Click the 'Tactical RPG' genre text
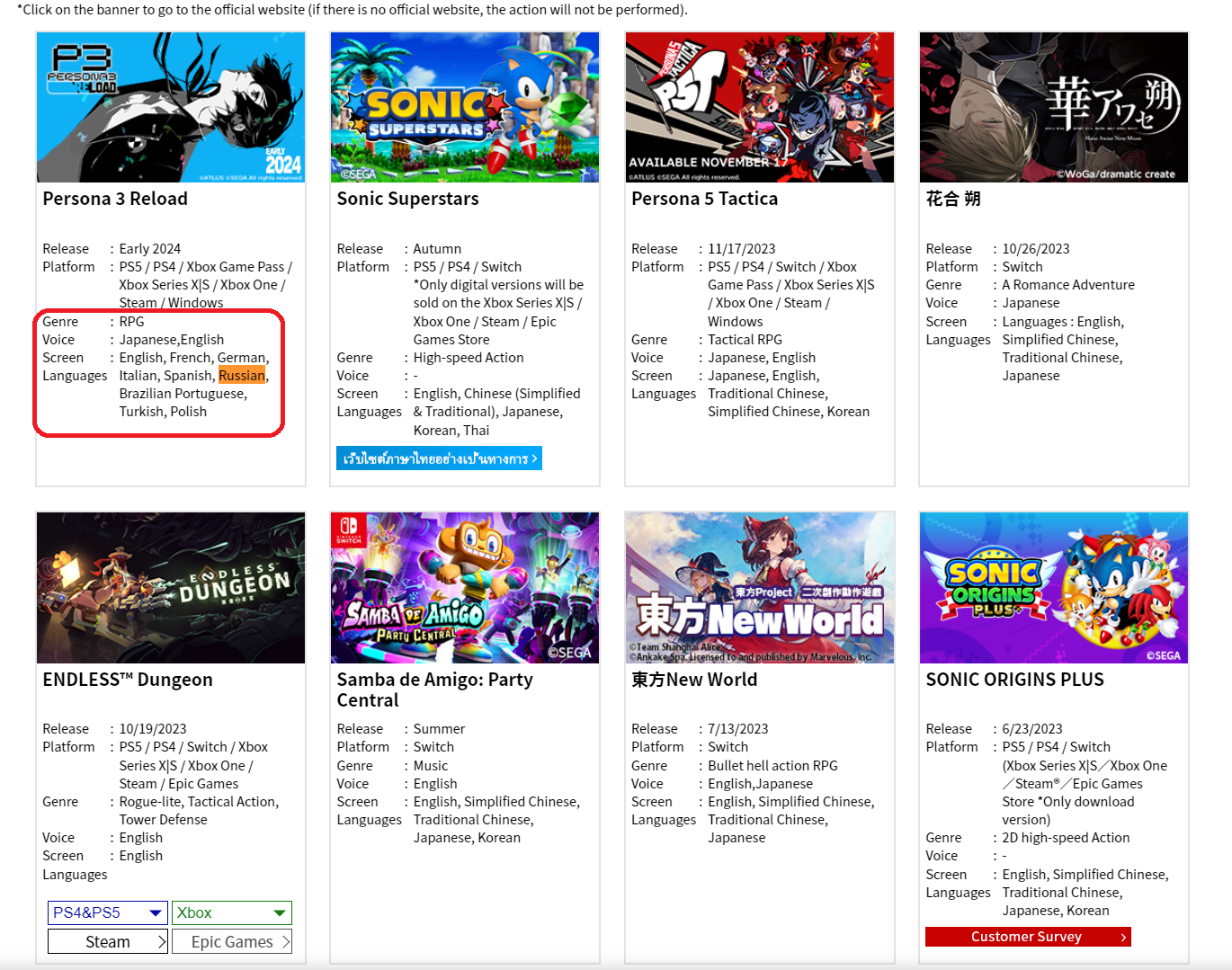The height and width of the screenshot is (970, 1232). click(745, 340)
